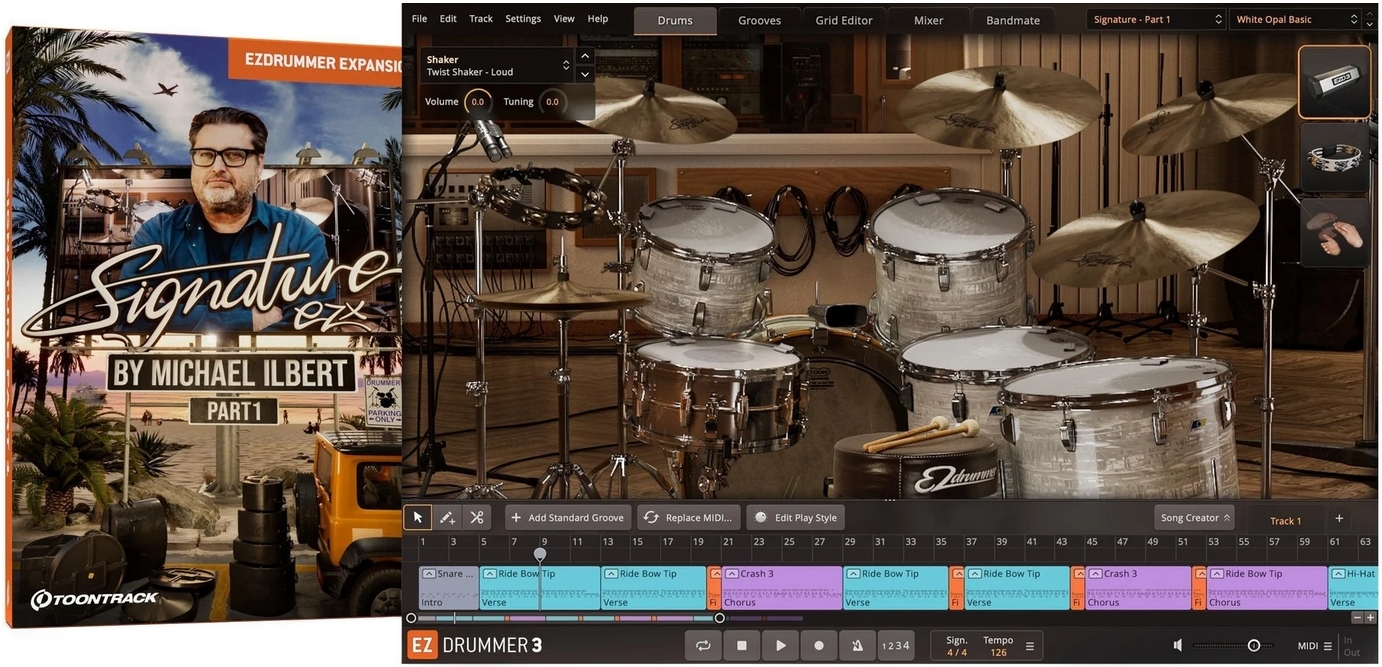Toggle loop playback
This screenshot has height=667, width=1382.
[x=703, y=646]
